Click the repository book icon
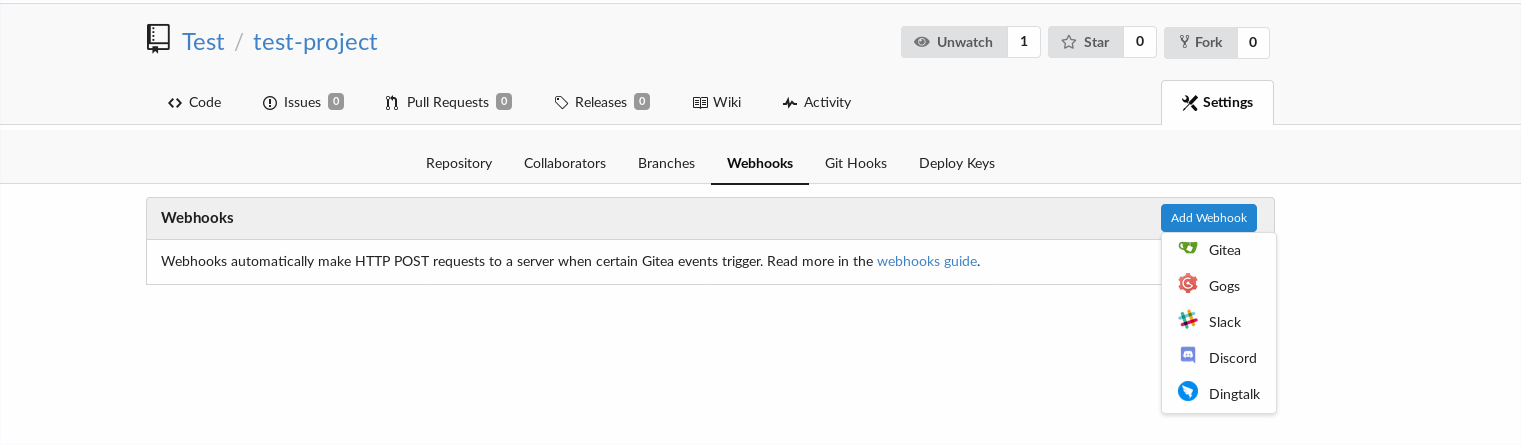The image size is (1521, 445). click(158, 40)
